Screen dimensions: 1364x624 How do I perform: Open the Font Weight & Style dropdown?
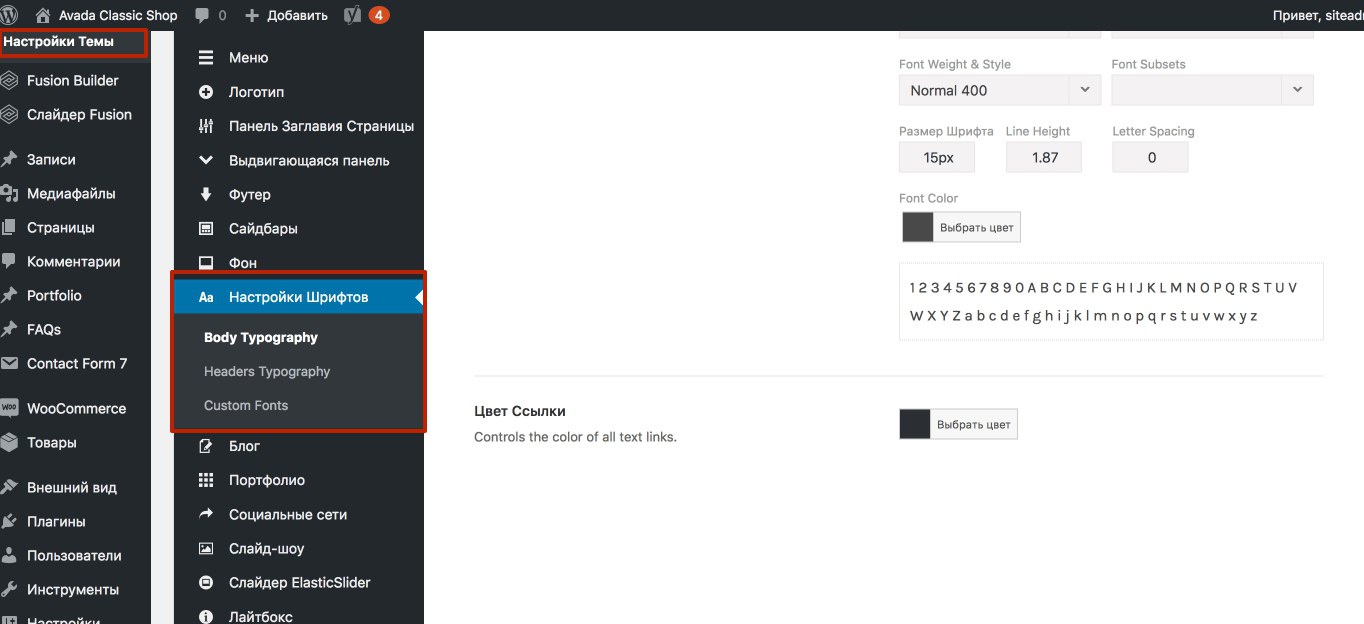point(1000,90)
